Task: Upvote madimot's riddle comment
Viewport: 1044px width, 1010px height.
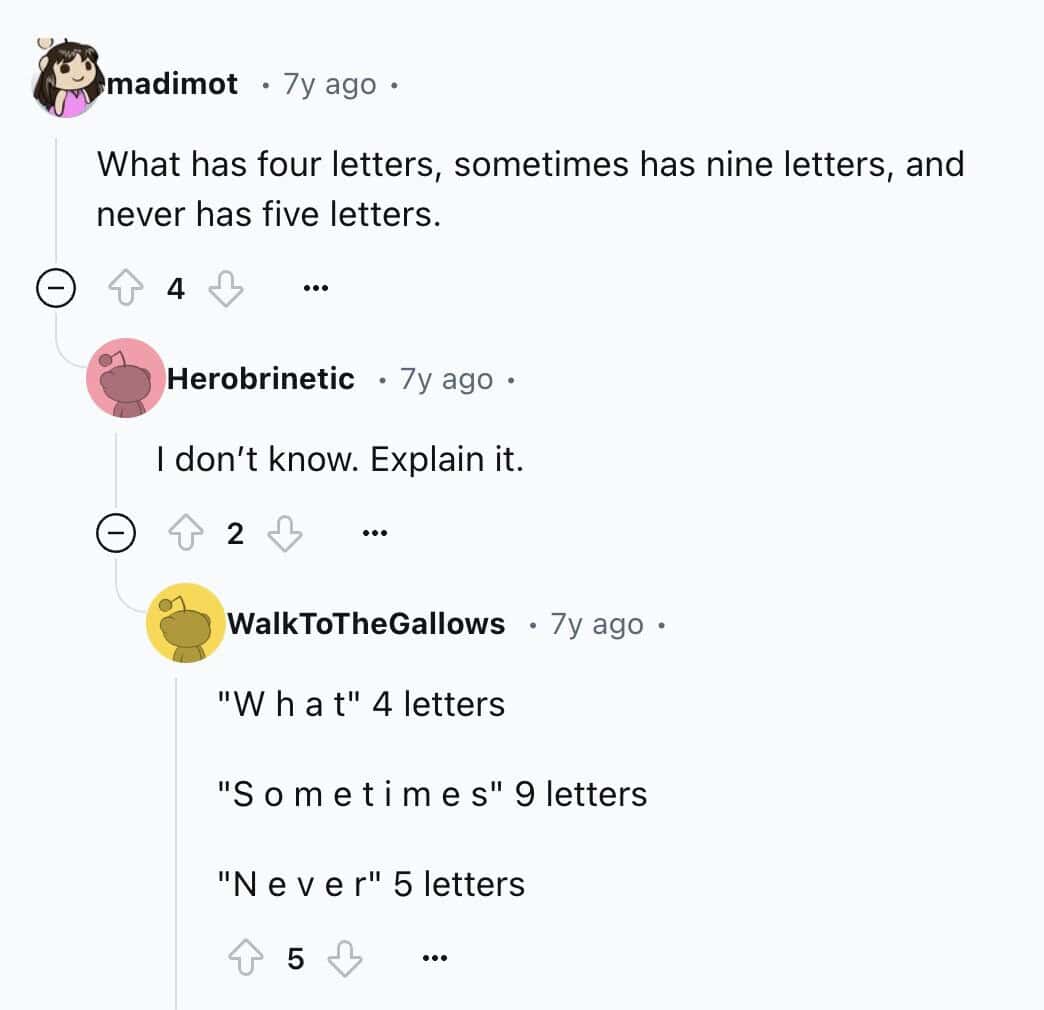Action: pyautogui.click(x=124, y=290)
